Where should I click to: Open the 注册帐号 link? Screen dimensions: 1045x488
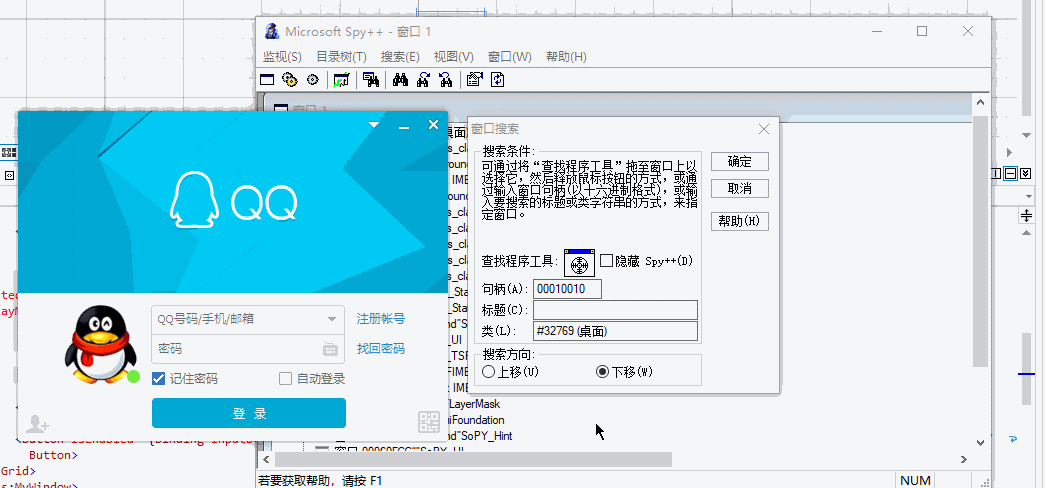[381, 319]
